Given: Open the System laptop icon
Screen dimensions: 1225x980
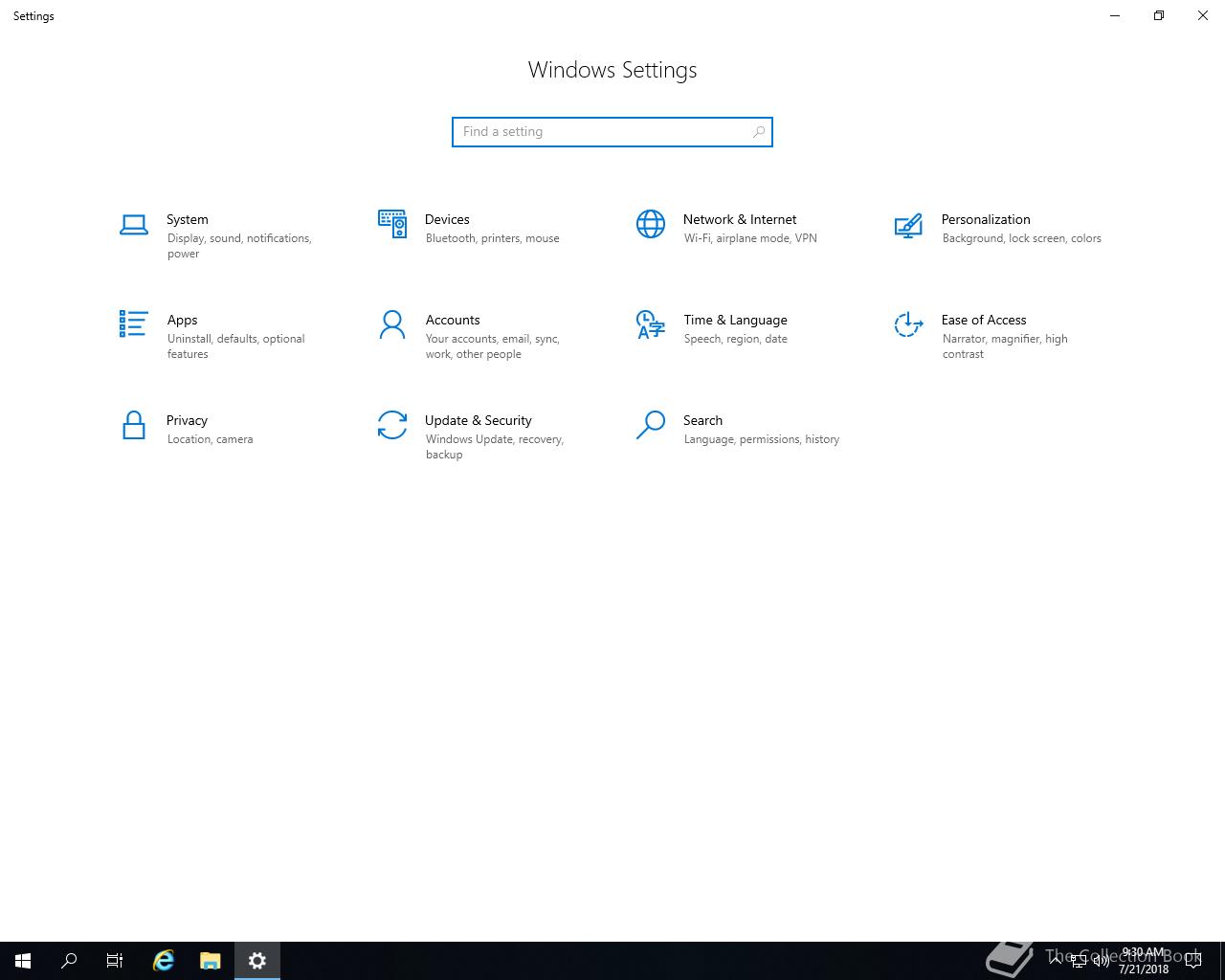Looking at the screenshot, I should [x=134, y=225].
